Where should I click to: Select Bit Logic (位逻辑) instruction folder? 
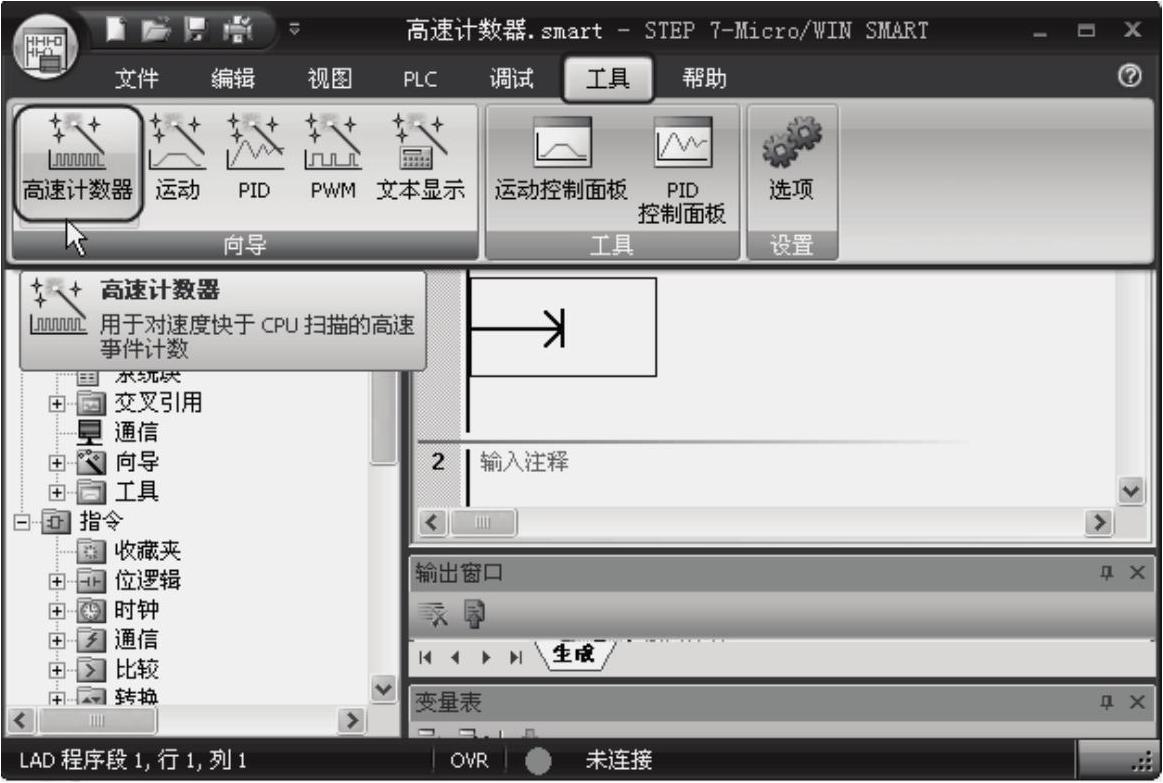128,581
